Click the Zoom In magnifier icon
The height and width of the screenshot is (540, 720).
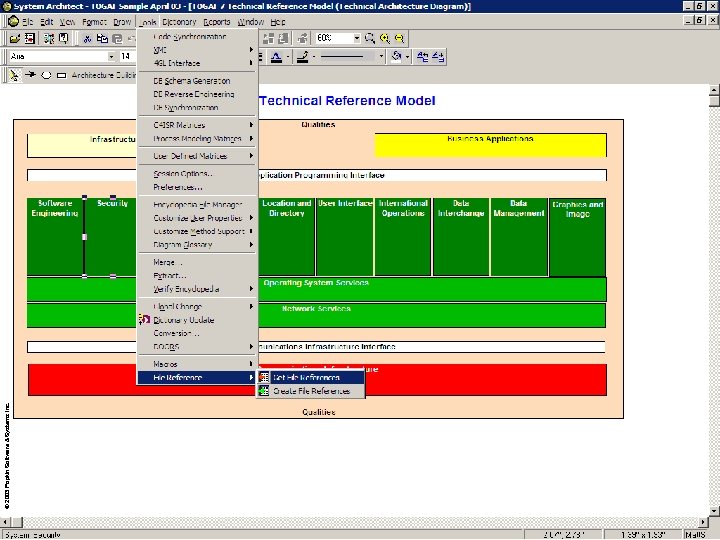tap(386, 38)
